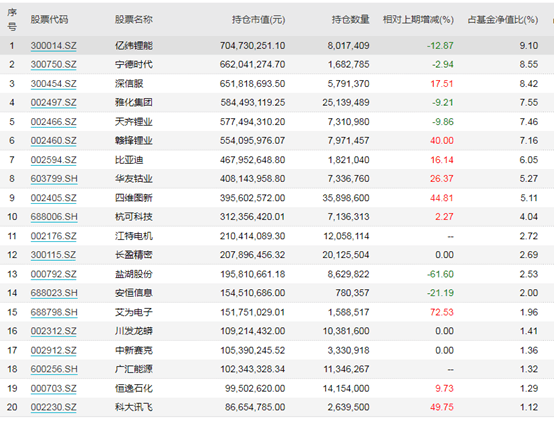
Task: Open stock code link 000703.SZ
Action: pos(53,389)
